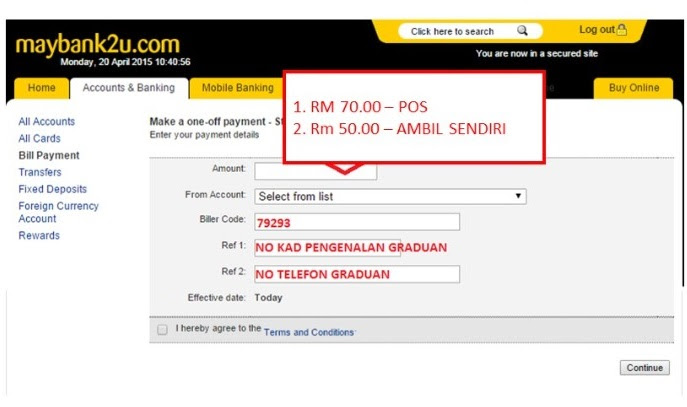
Task: Click the Biller Code input field
Action: (x=357, y=222)
